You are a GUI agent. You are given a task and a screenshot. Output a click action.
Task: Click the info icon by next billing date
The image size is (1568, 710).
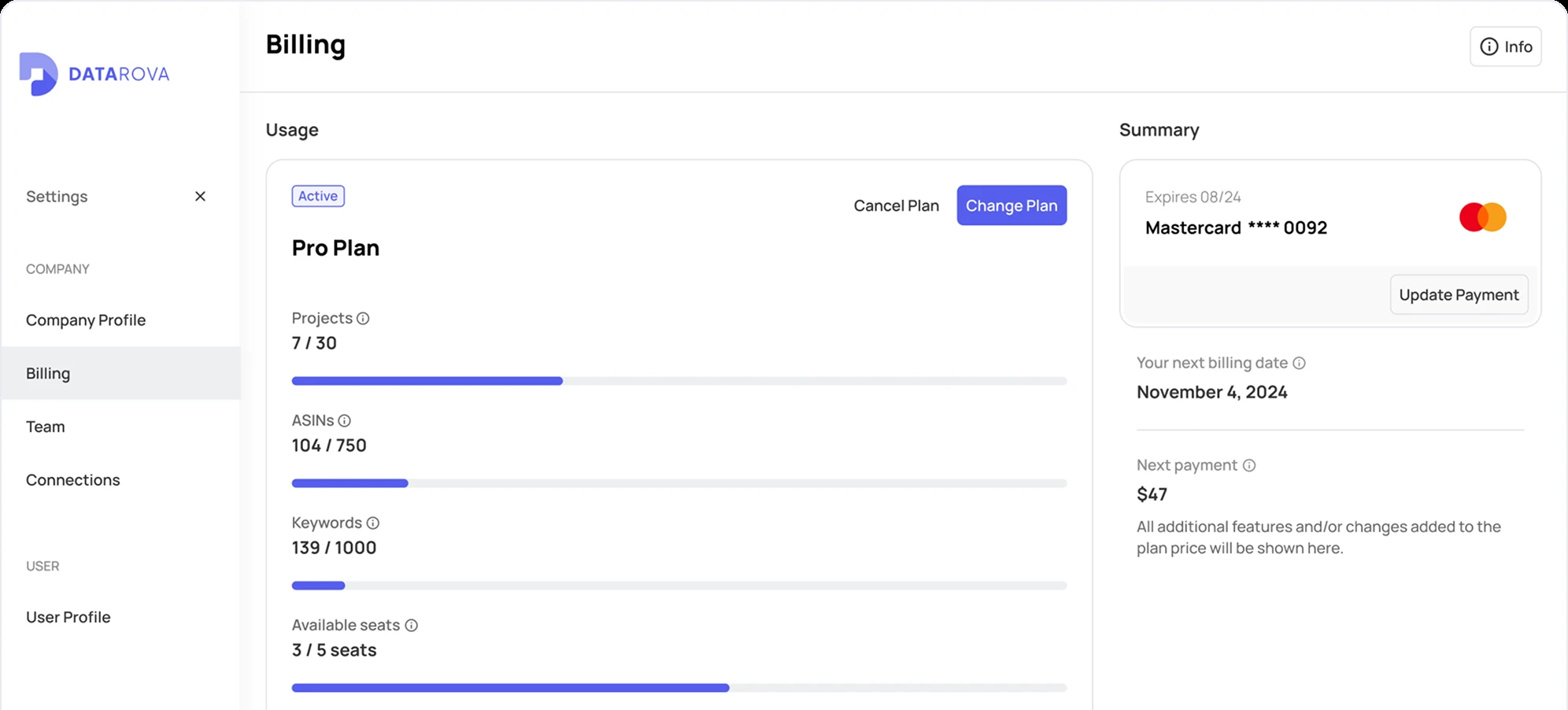(1300, 363)
